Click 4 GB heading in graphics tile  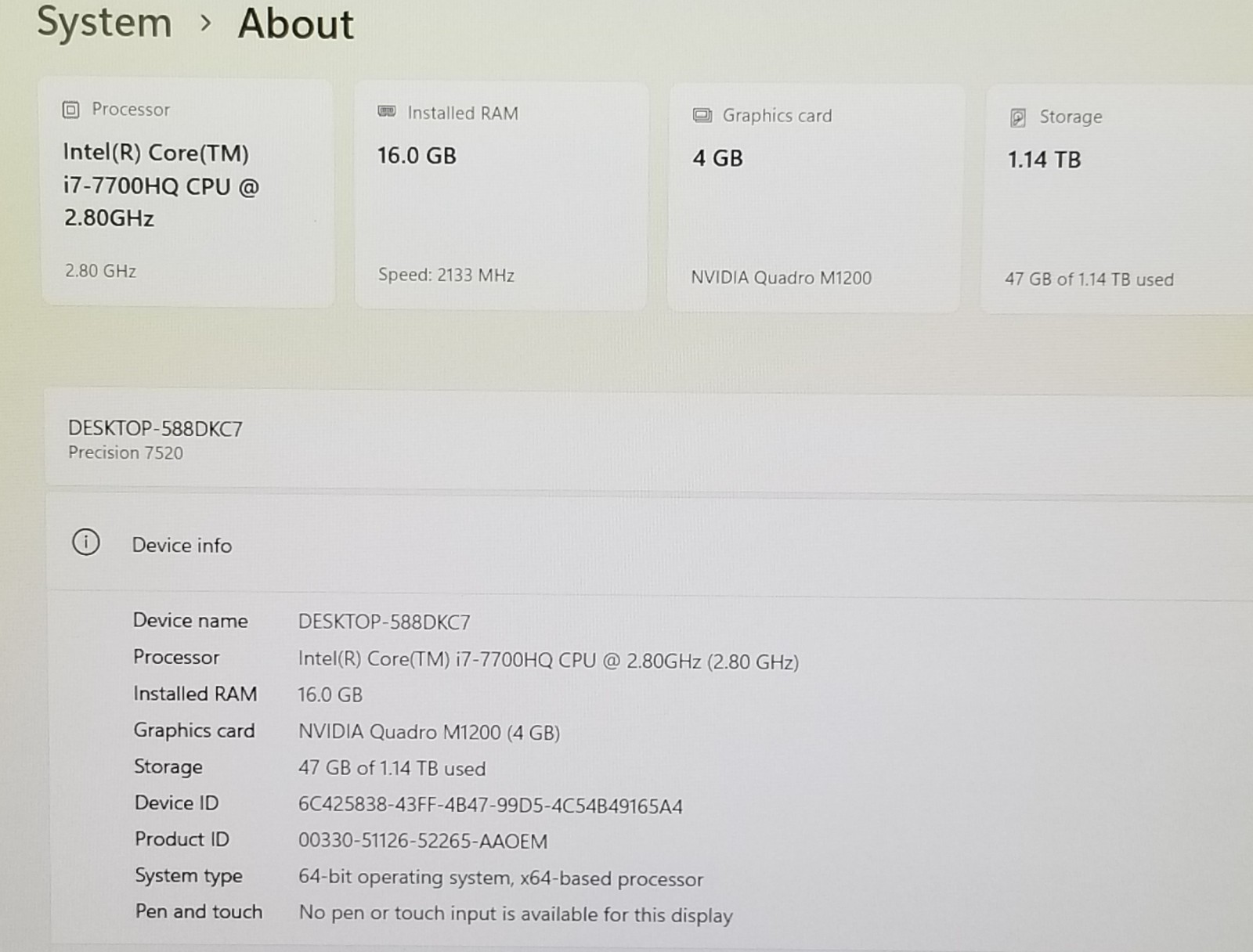[x=717, y=158]
